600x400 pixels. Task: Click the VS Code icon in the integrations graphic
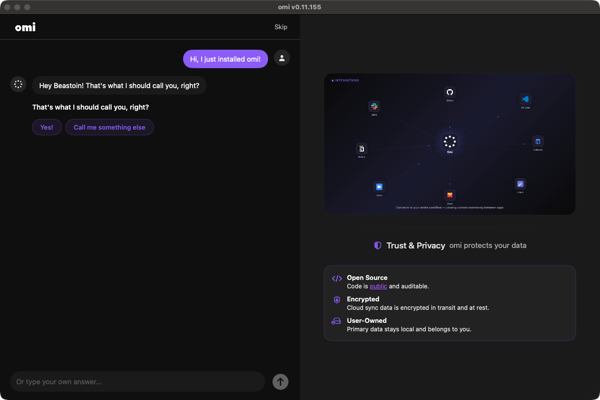pos(525,99)
